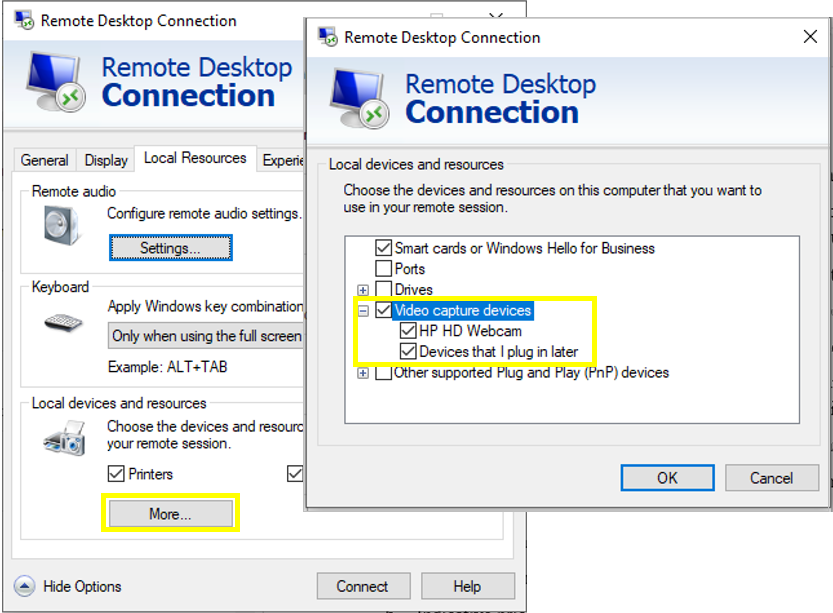Viewport: 833px width, 613px height.
Task: Click the front dialog title bar icon
Action: pyautogui.click(x=327, y=37)
